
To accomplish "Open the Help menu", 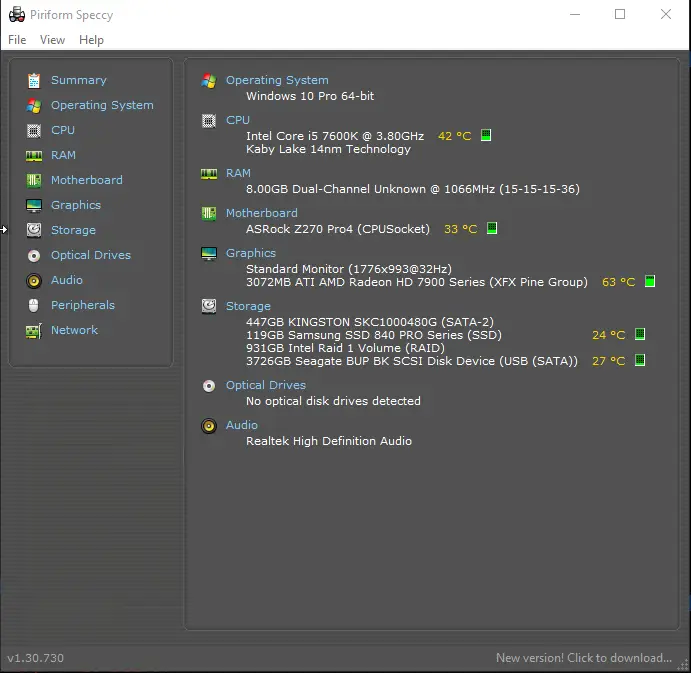I will point(92,40).
